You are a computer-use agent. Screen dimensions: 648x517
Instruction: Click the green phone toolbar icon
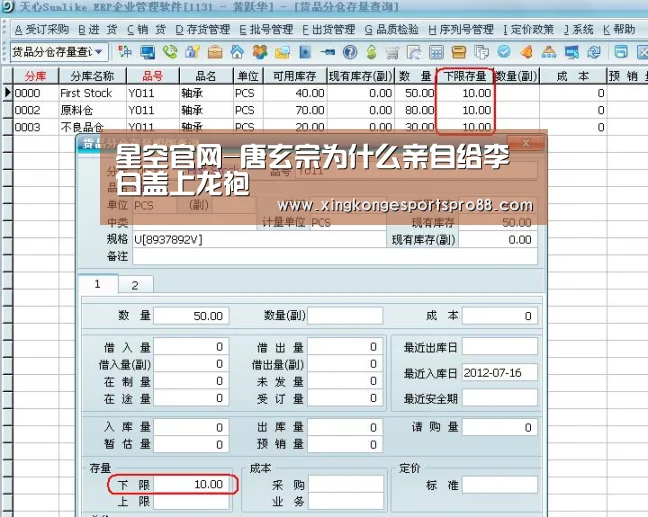pyautogui.click(x=169, y=52)
